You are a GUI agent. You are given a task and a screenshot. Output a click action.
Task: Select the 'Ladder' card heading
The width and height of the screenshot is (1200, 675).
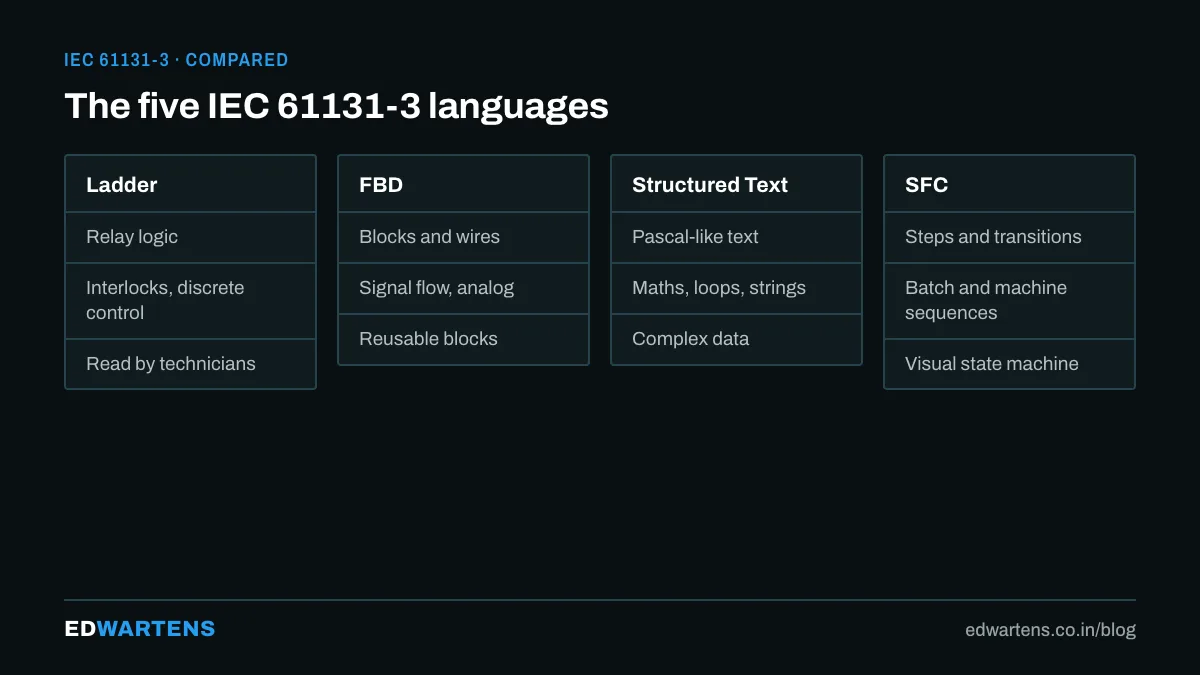190,184
